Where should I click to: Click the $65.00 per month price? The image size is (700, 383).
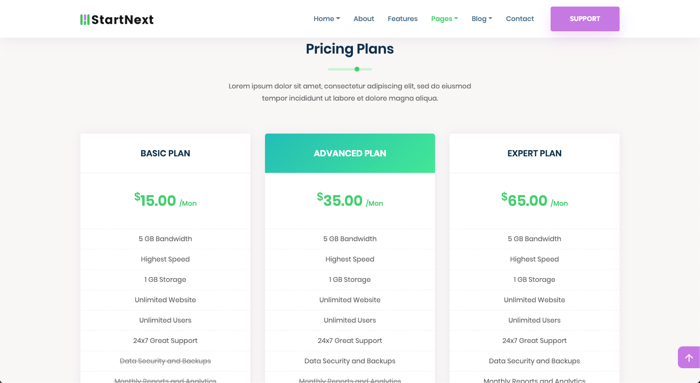534,200
